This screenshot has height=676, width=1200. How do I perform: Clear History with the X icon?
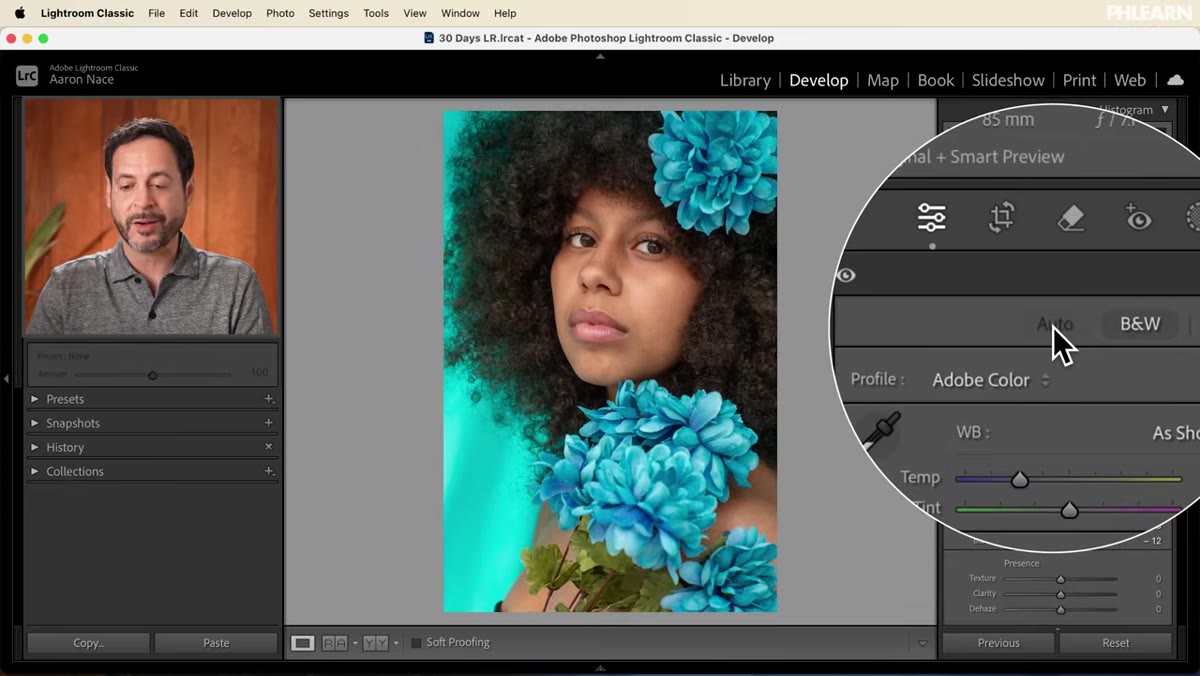click(x=268, y=447)
